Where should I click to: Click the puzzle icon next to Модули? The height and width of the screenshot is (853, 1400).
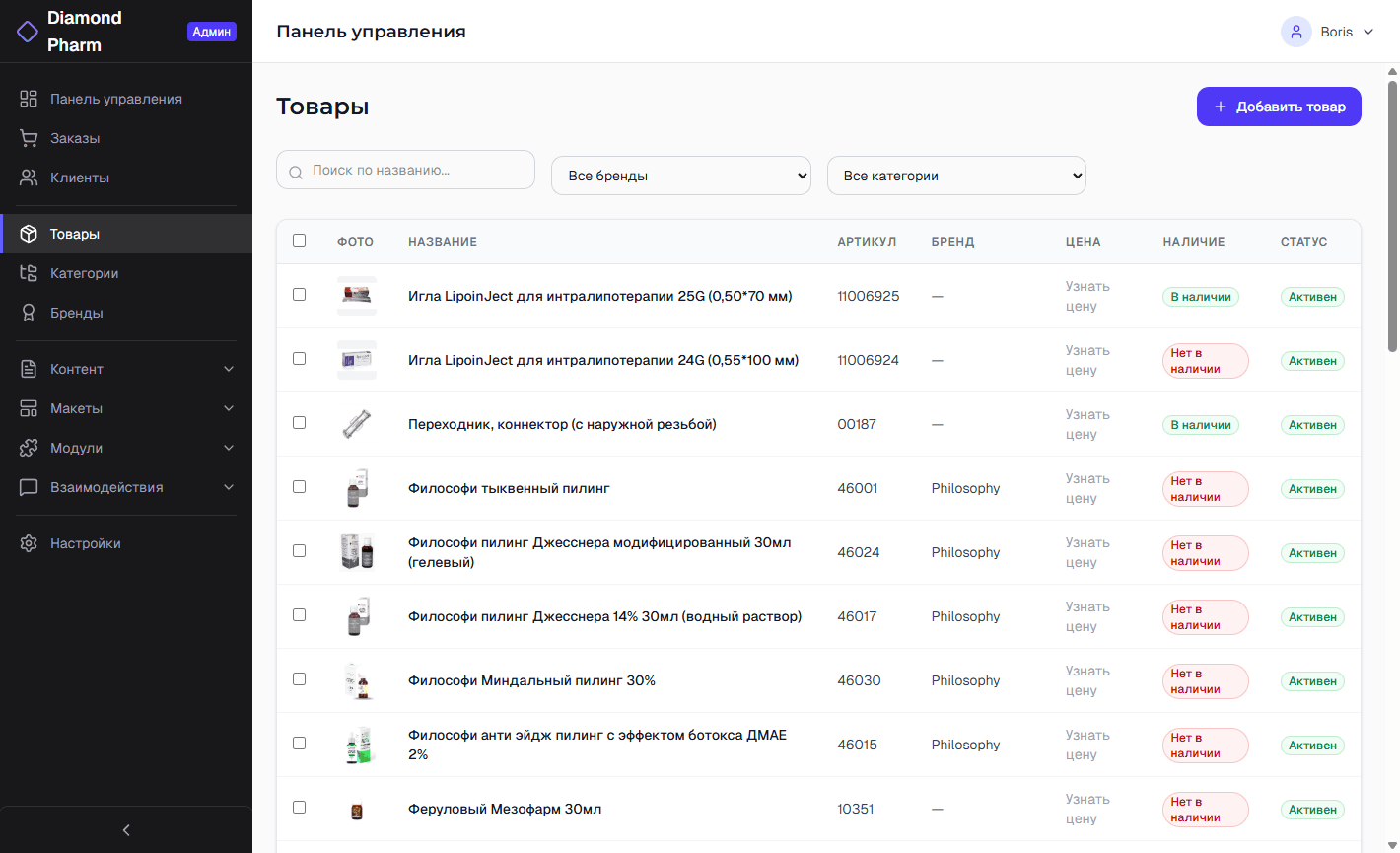click(29, 448)
